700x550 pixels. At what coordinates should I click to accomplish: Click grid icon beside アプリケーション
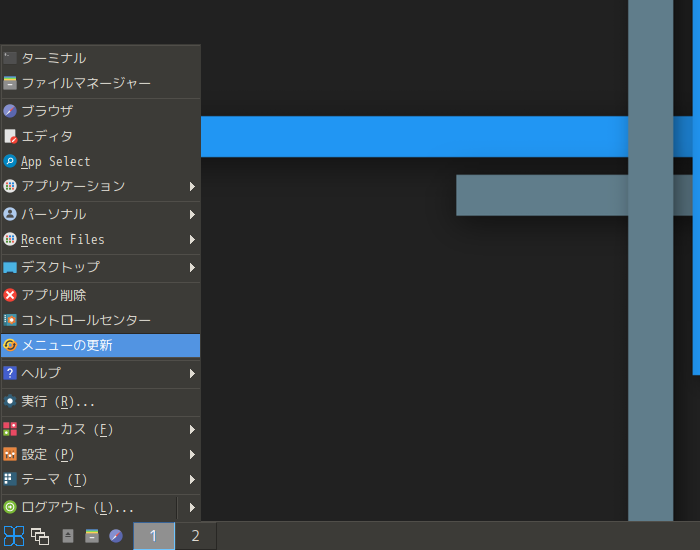[x=10, y=186]
